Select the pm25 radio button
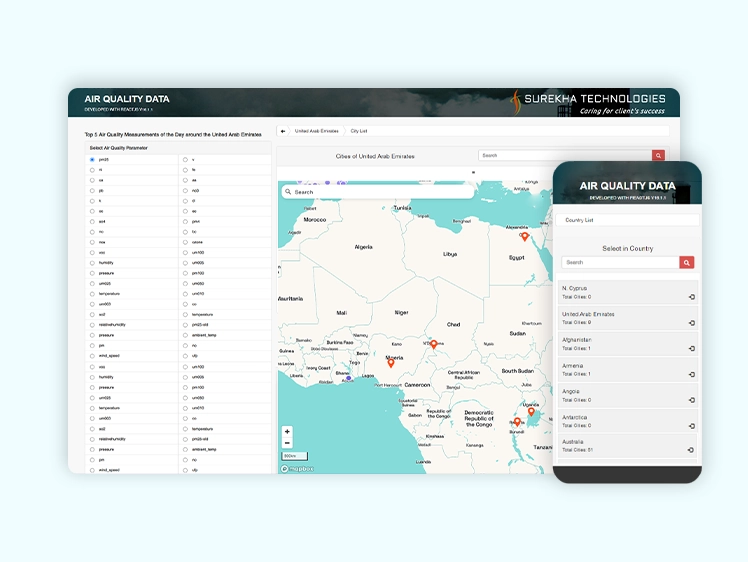 pos(92,160)
